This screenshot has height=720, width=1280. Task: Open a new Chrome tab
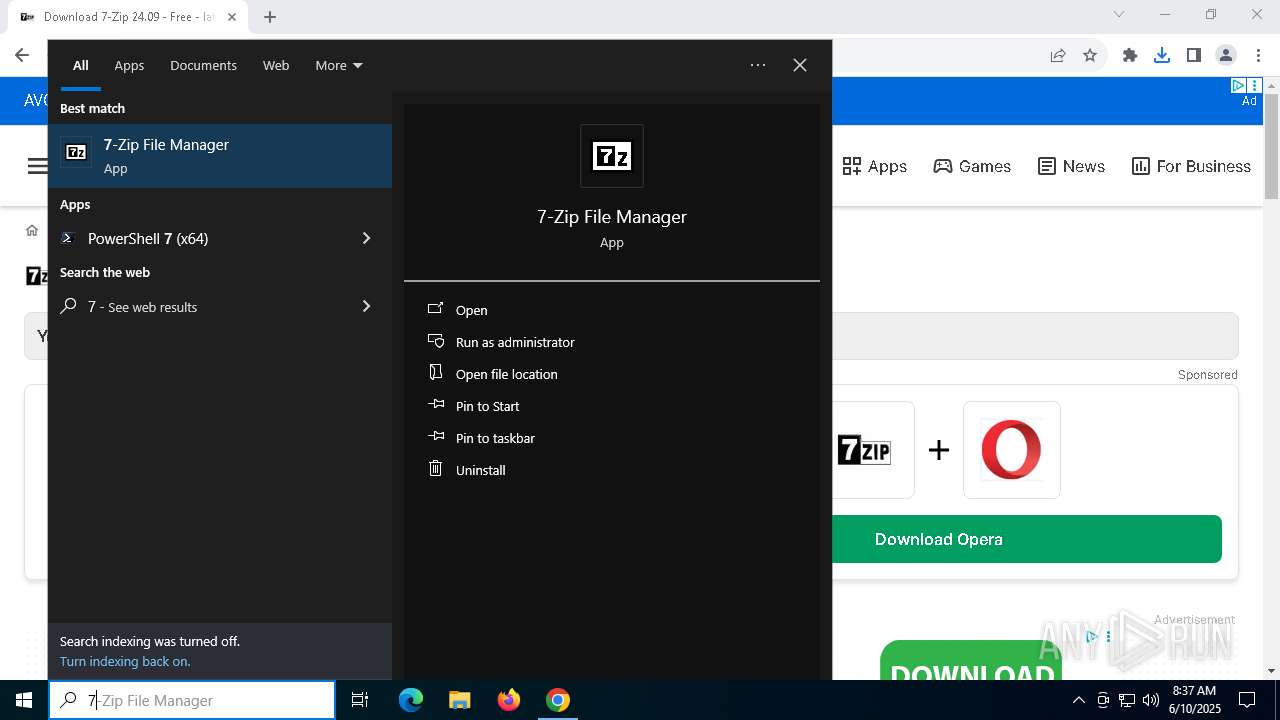click(x=270, y=16)
